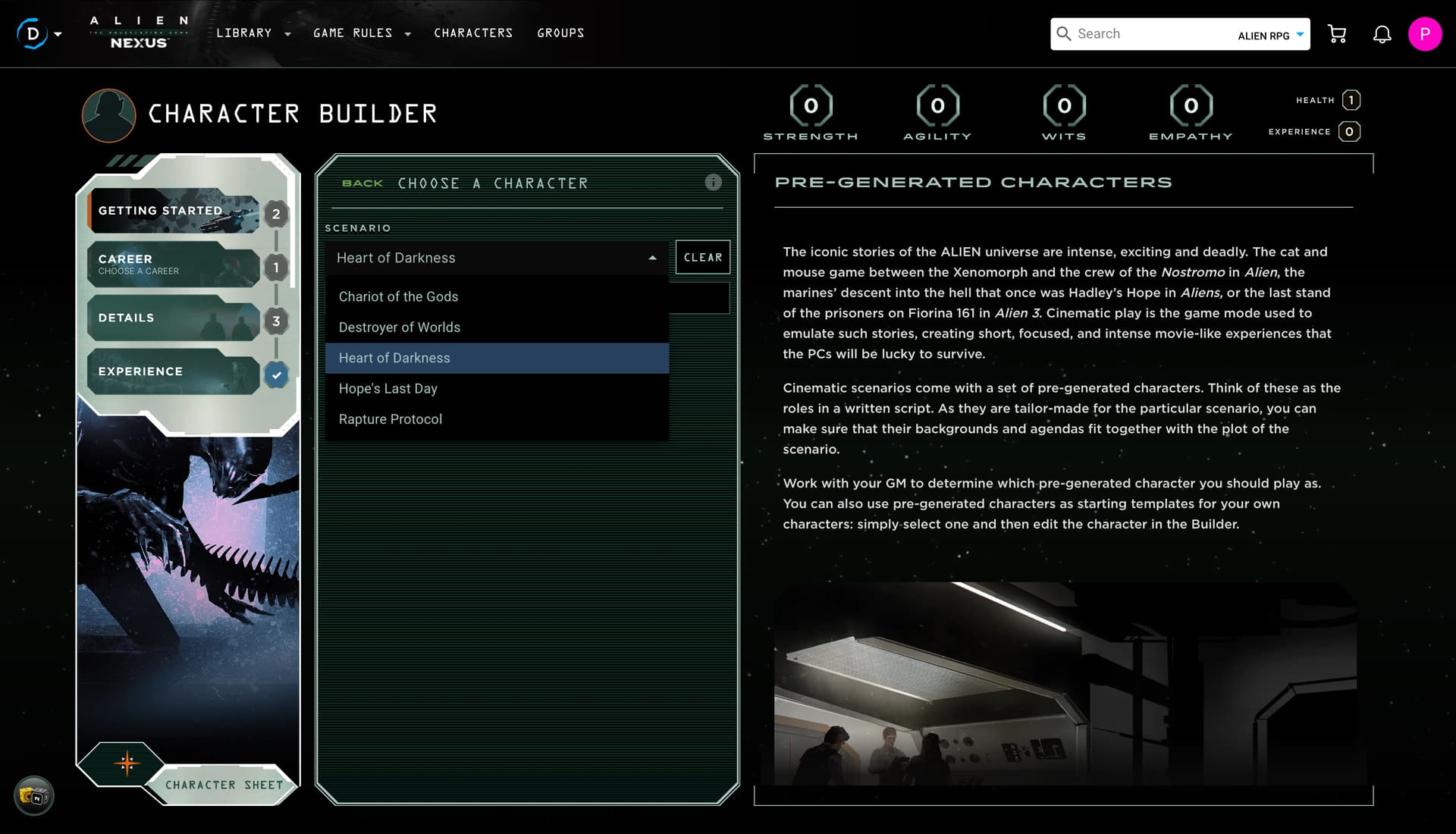Click the character portrait silhouette icon
This screenshot has height=834, width=1456.
(x=108, y=115)
